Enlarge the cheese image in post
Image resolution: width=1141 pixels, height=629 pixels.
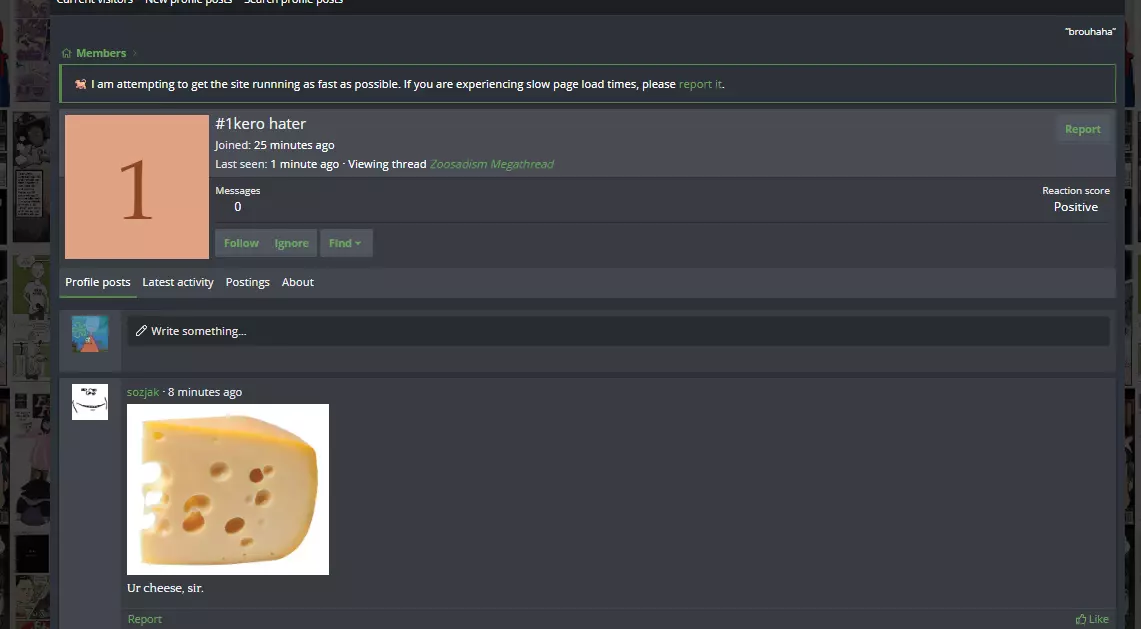coord(228,489)
